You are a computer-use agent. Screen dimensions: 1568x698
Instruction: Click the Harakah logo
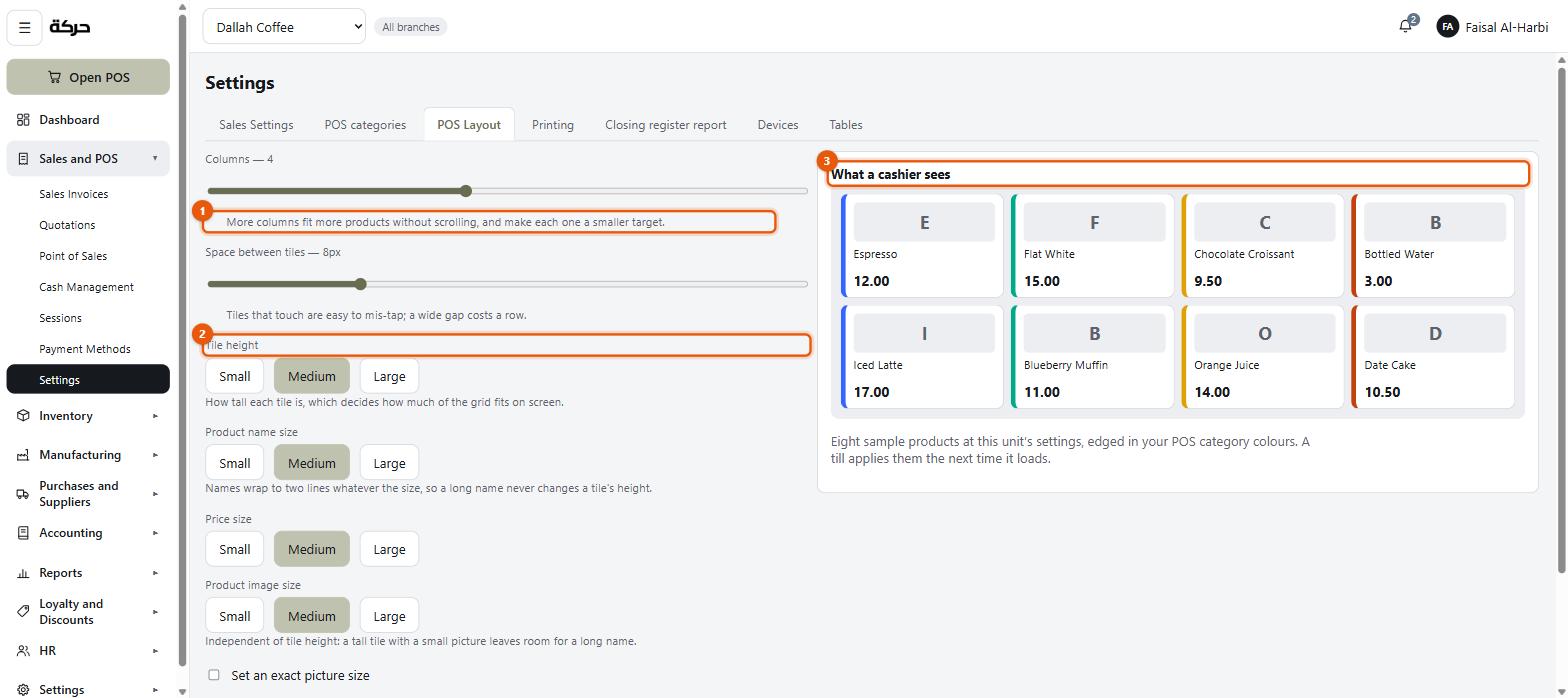click(x=70, y=27)
